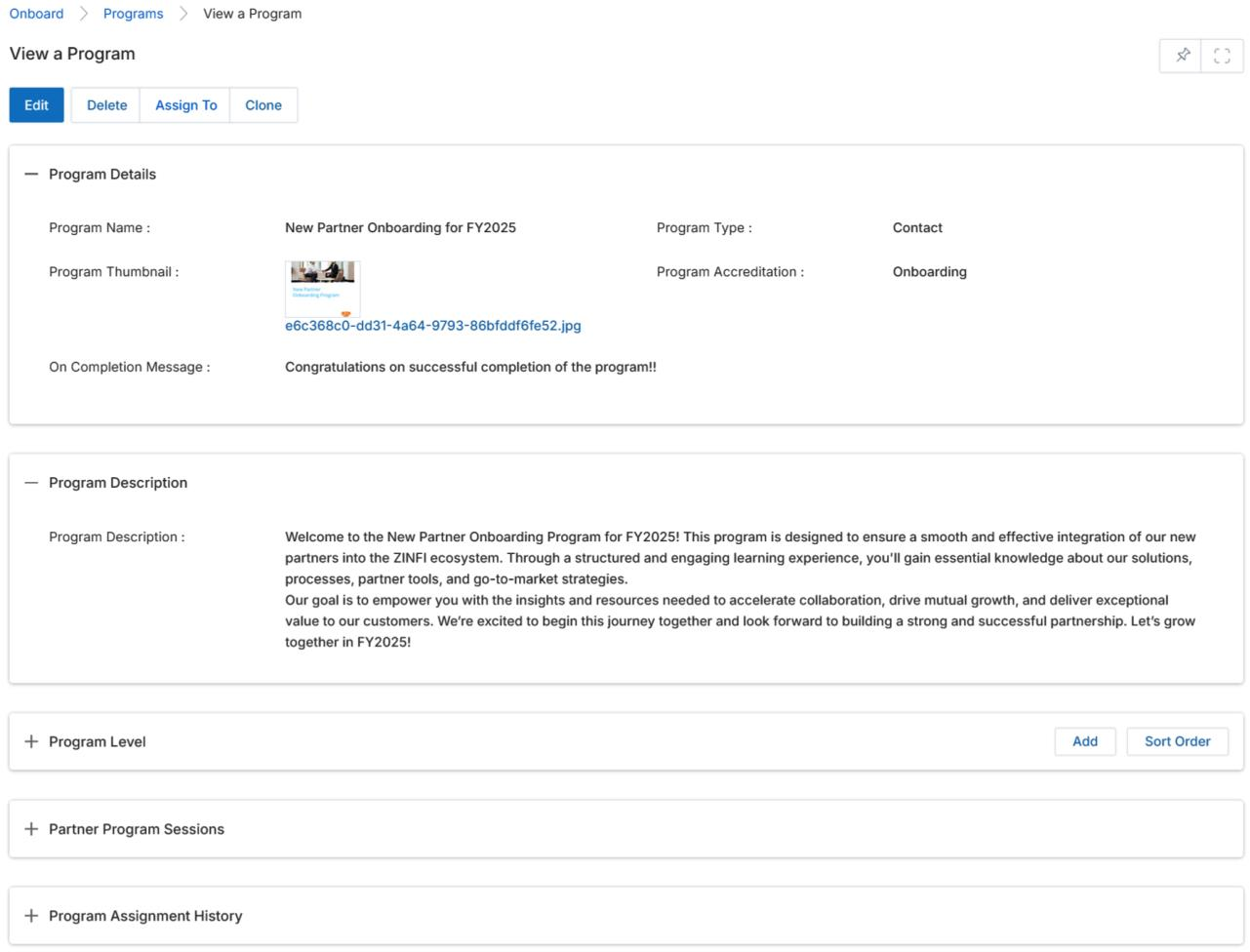
Task: Click the 'Welcome to the New Partner' description text
Action: [x=741, y=589]
